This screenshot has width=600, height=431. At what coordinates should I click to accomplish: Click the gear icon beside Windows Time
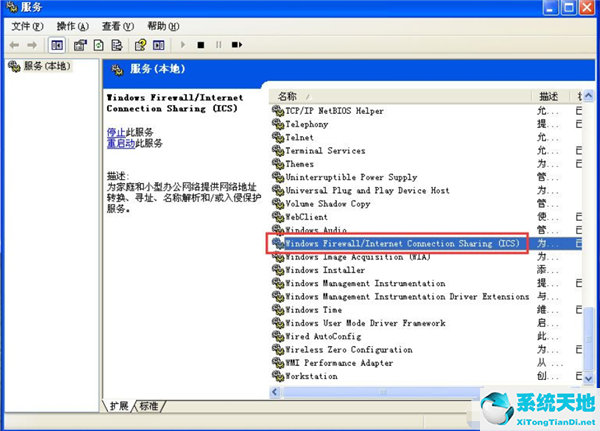click(278, 310)
